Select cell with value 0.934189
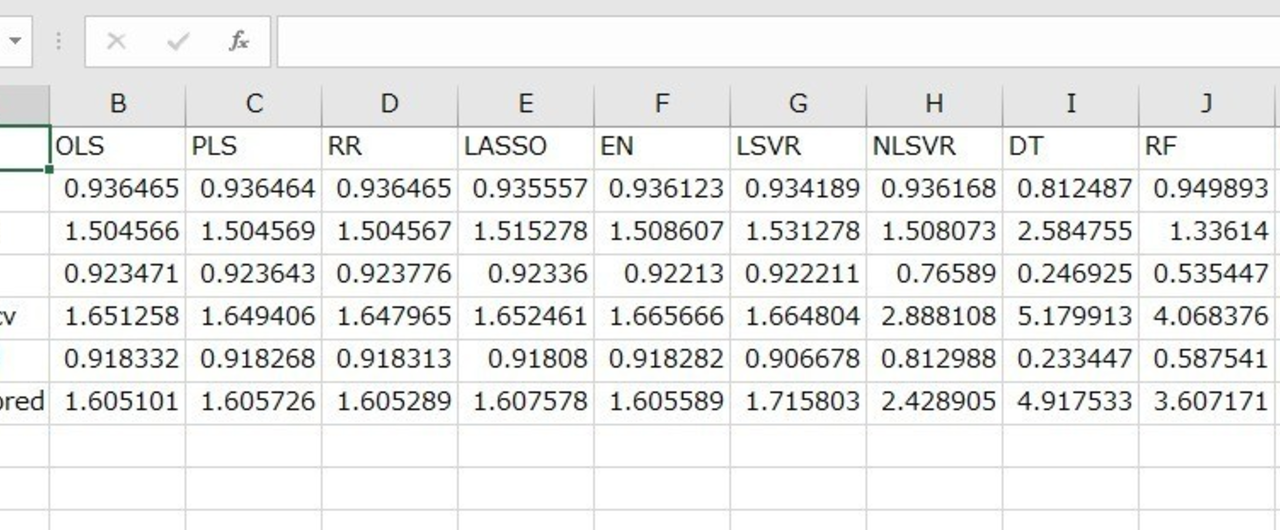This screenshot has width=1280, height=530. coord(798,189)
